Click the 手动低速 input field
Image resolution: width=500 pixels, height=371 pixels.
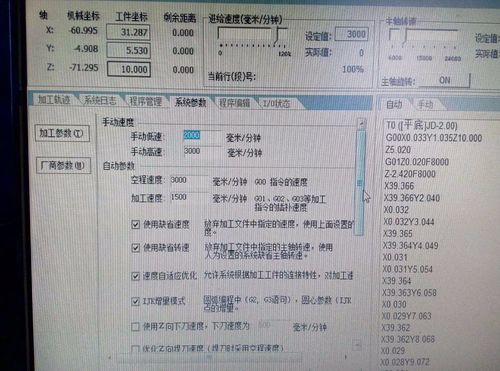pyautogui.click(x=202, y=136)
